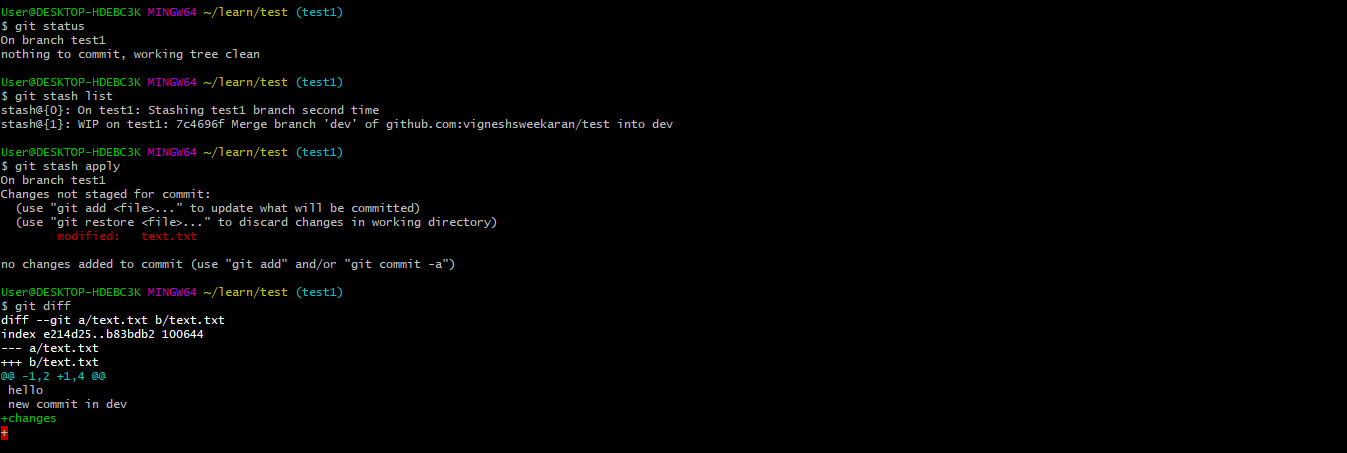This screenshot has width=1347, height=453.
Task: Click the red highlighted plus at bottom
Action: [5, 432]
